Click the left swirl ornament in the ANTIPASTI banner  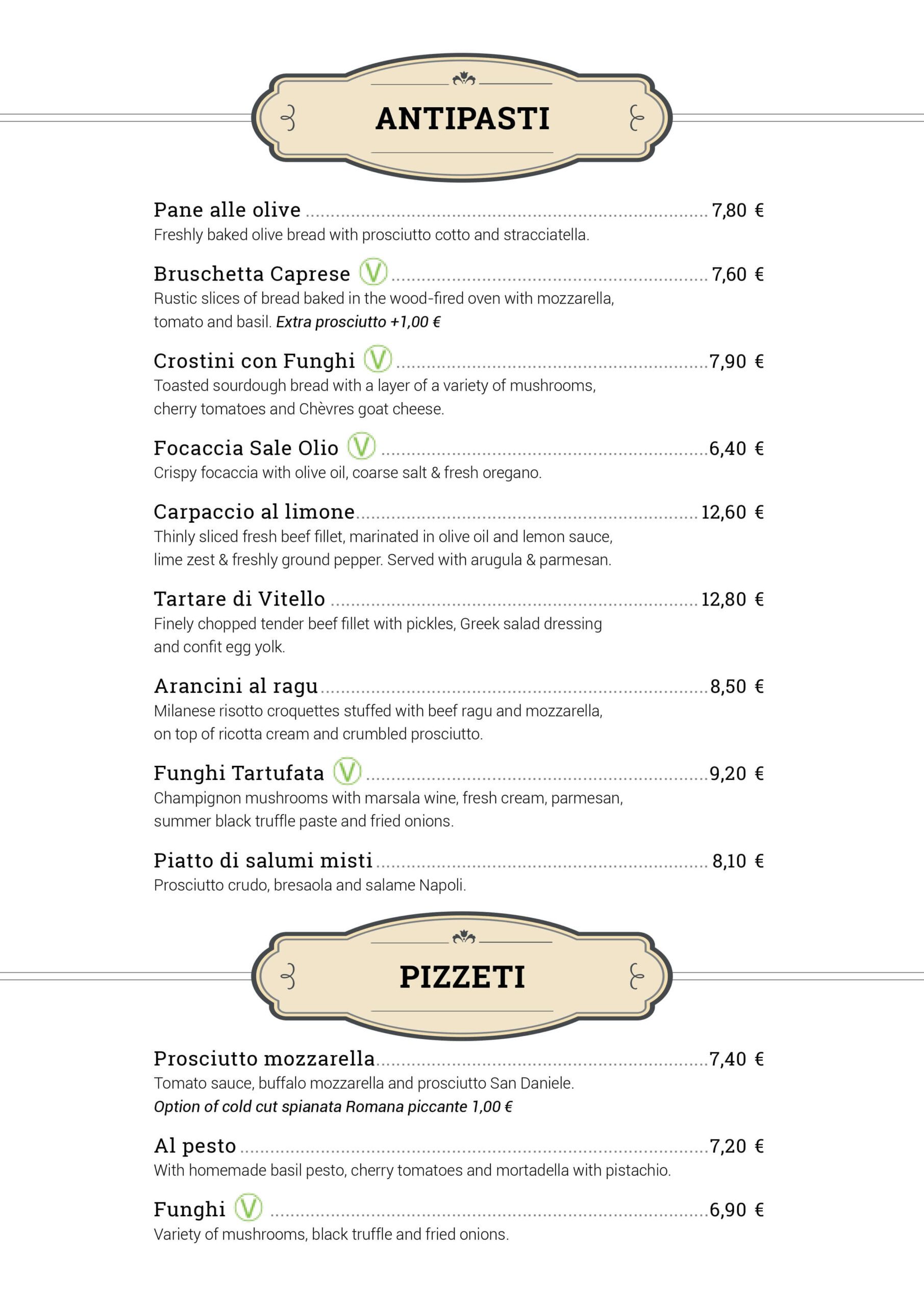tap(289, 118)
